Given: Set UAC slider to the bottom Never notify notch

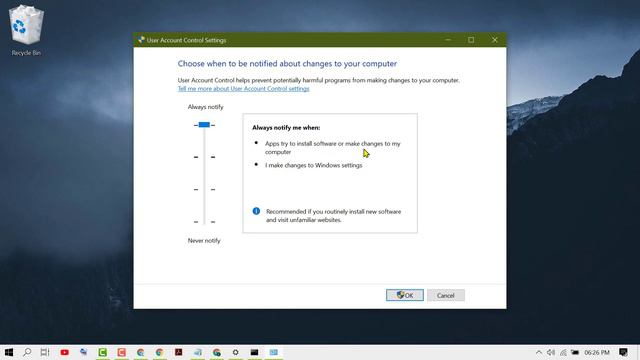Looking at the screenshot, I should 204,222.
